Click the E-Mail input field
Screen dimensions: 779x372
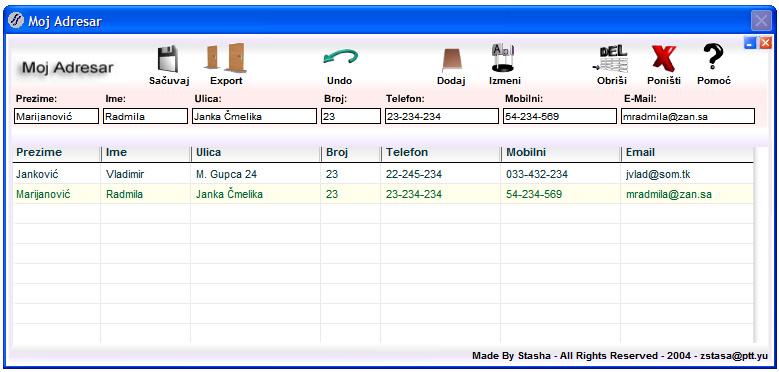[688, 116]
